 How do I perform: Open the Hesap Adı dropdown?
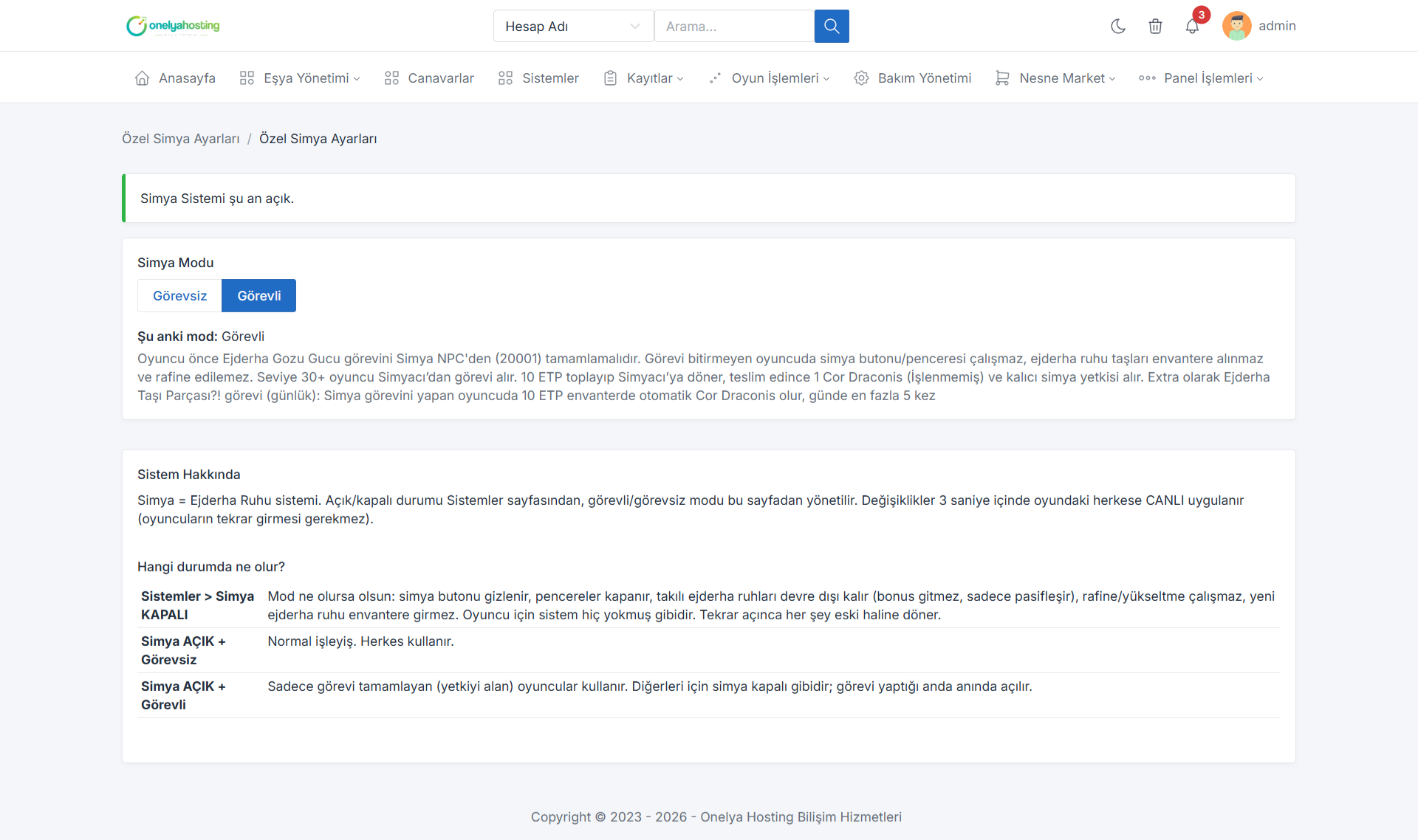point(573,26)
